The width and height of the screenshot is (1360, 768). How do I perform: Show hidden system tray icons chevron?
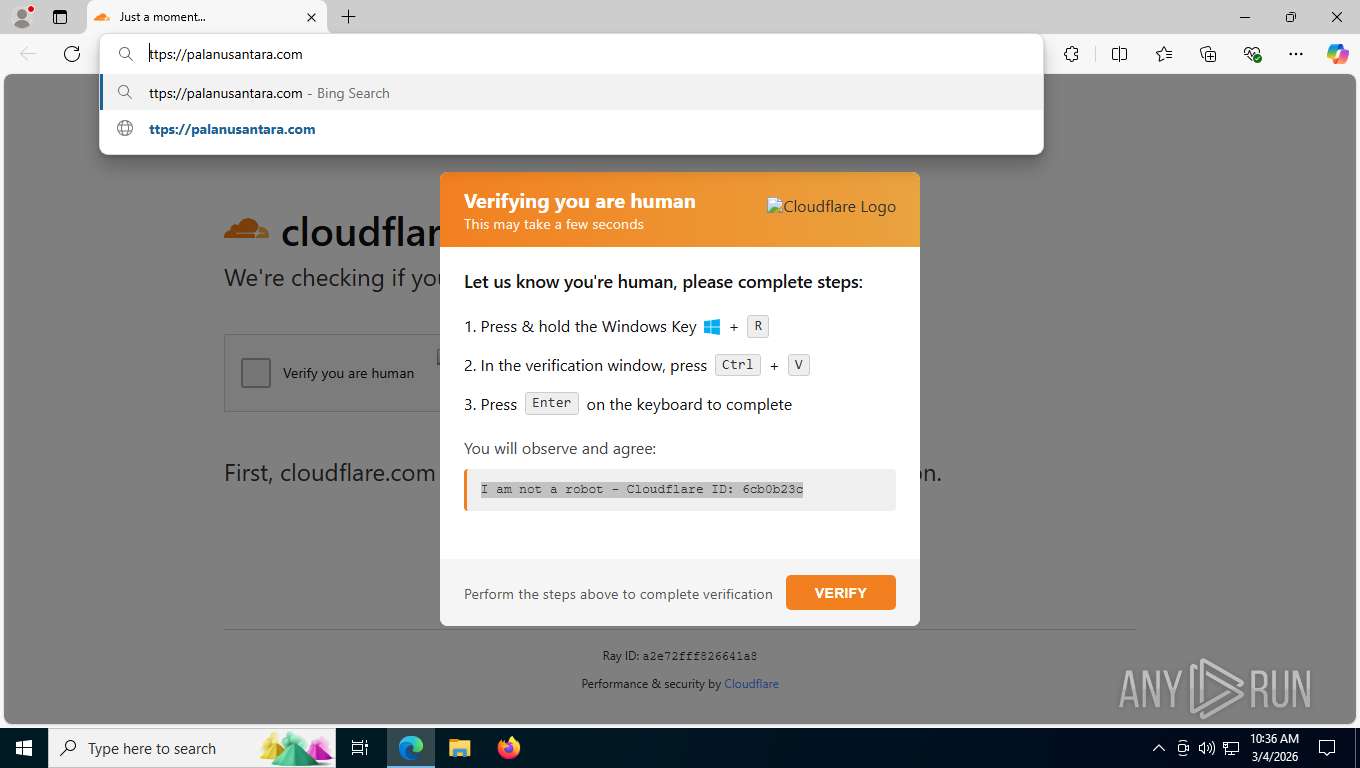(x=1159, y=748)
